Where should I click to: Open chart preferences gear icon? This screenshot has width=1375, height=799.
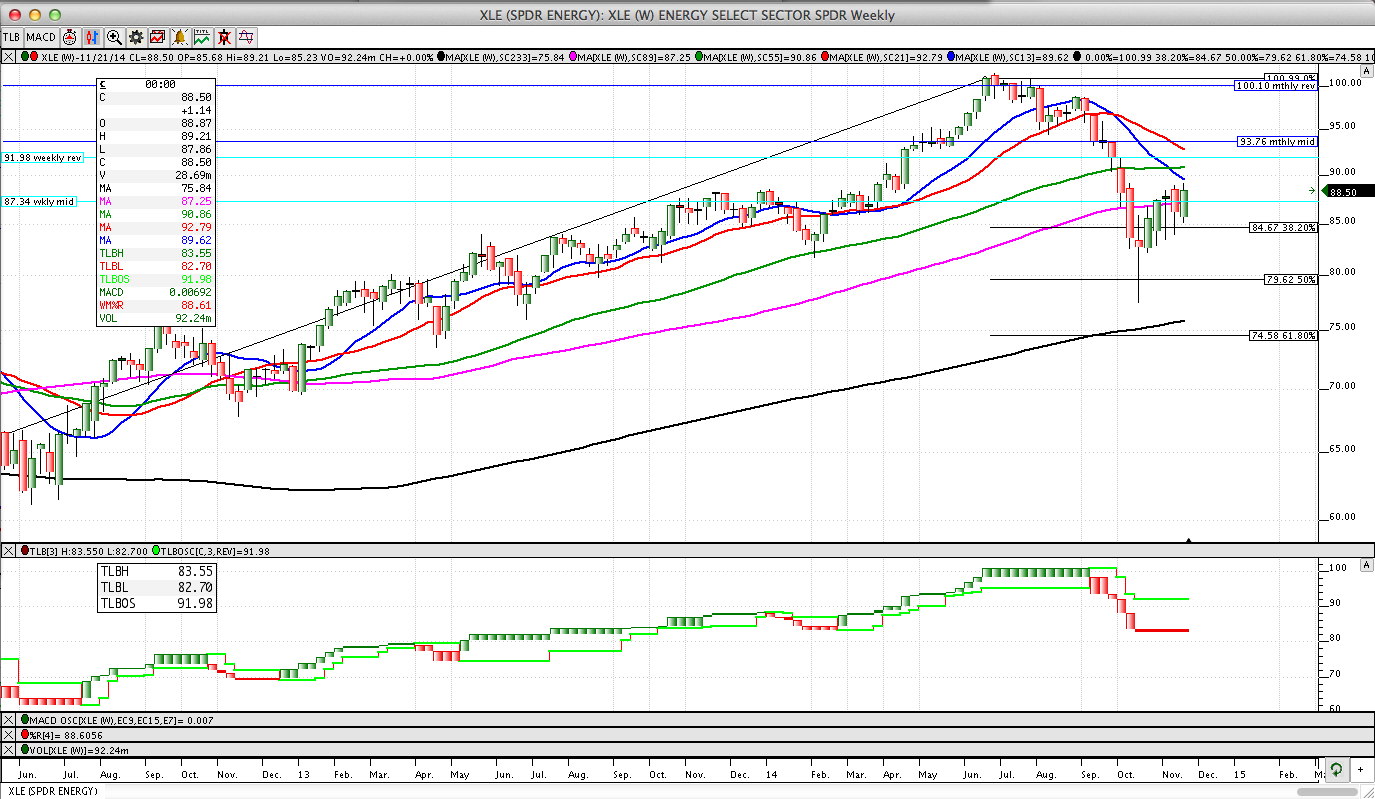[136, 38]
